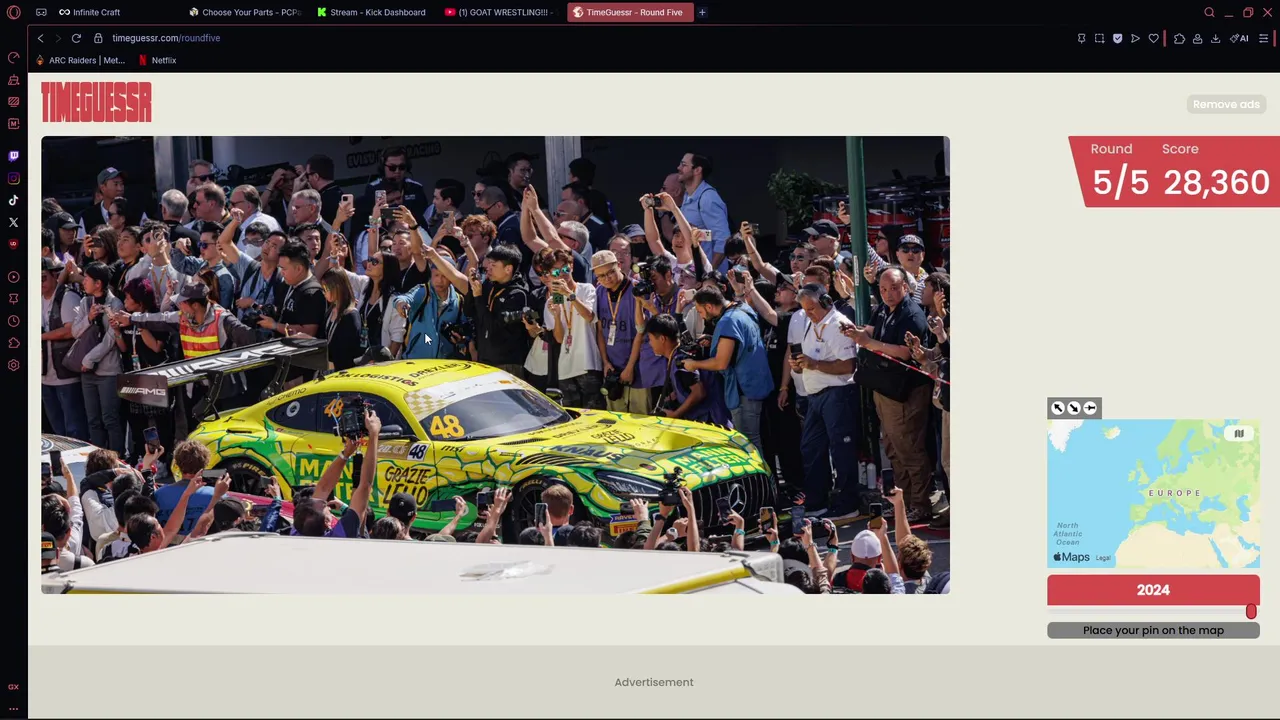Open the Instagram sidebar icon
The image size is (1280, 720).
[x=13, y=178]
